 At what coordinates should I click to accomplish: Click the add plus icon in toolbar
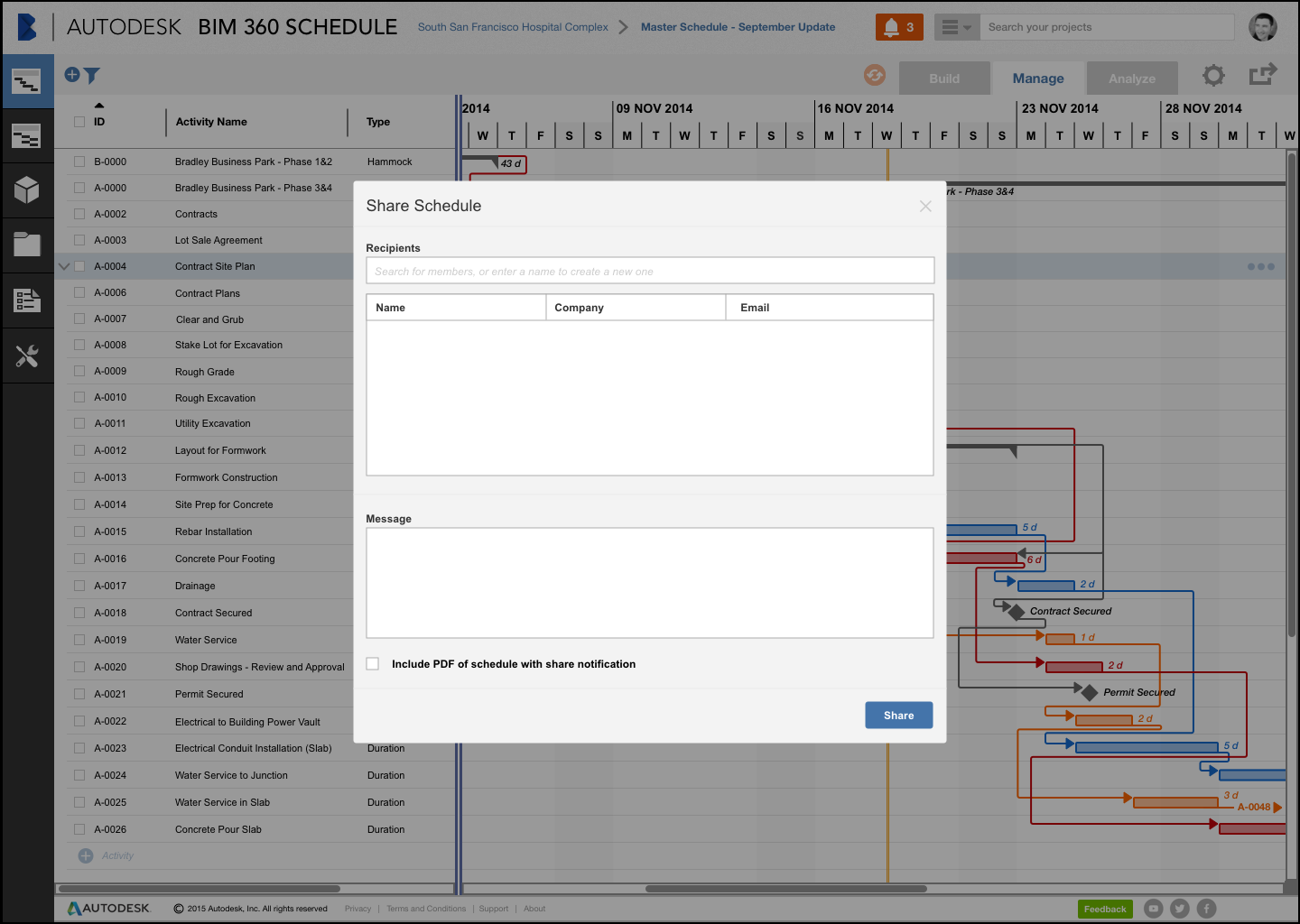click(x=72, y=75)
